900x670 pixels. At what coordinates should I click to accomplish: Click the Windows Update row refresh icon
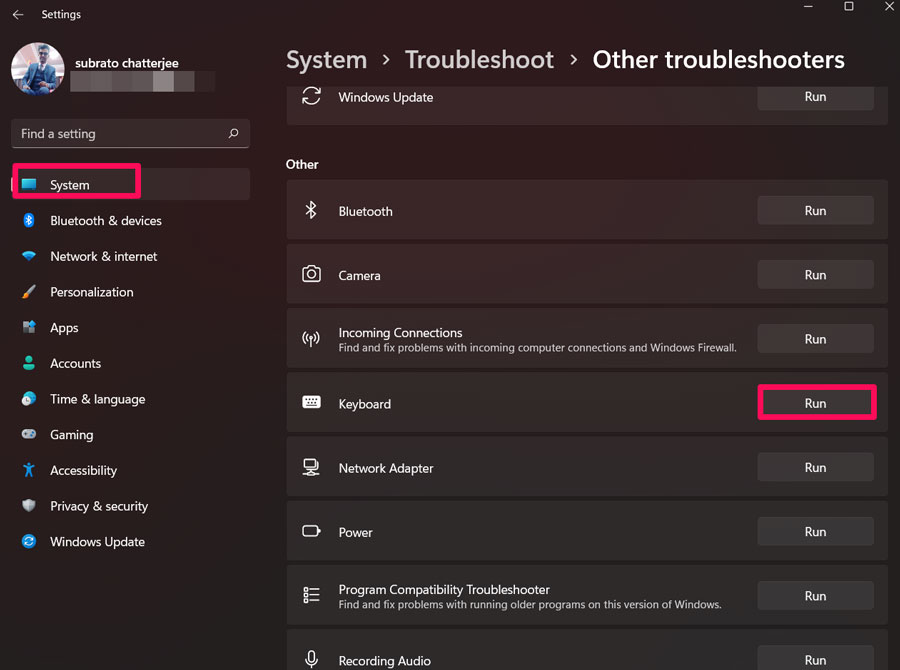pyautogui.click(x=312, y=96)
